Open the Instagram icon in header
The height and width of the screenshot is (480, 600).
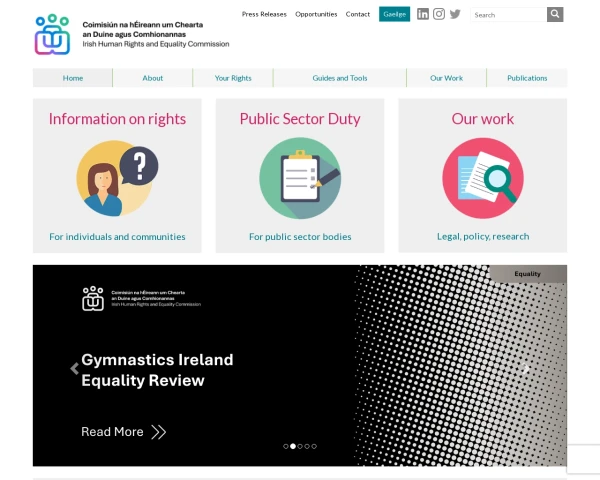439,14
